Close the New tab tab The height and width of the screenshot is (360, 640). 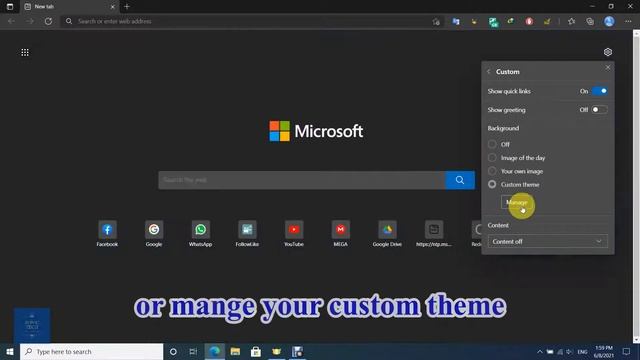(x=113, y=7)
